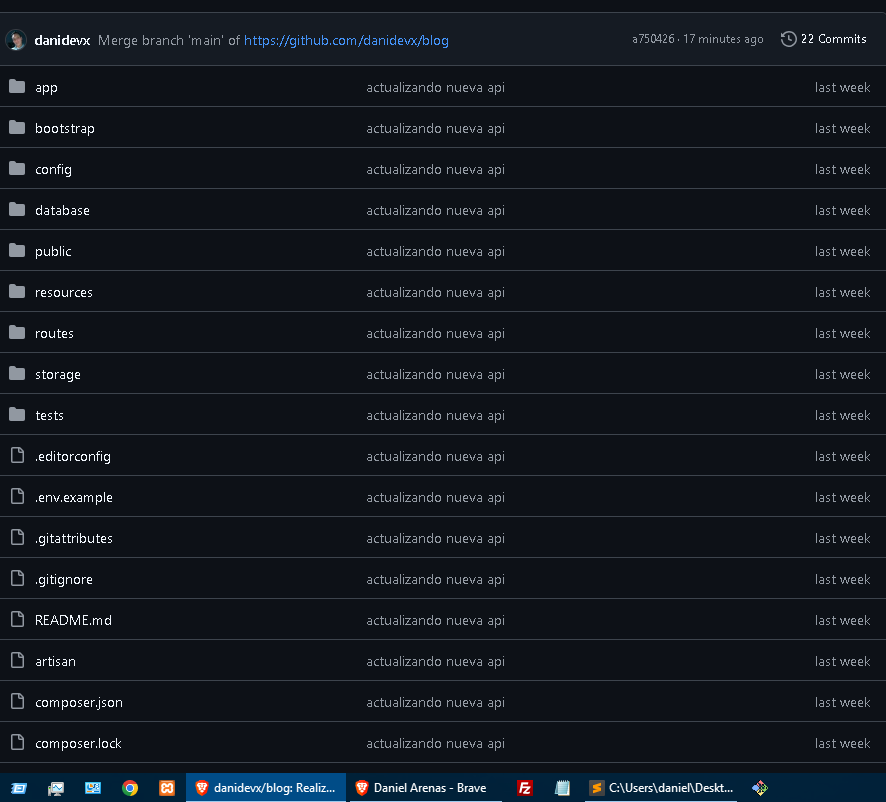The width and height of the screenshot is (886, 802).
Task: Click the composer.lock file icon
Action: click(18, 742)
